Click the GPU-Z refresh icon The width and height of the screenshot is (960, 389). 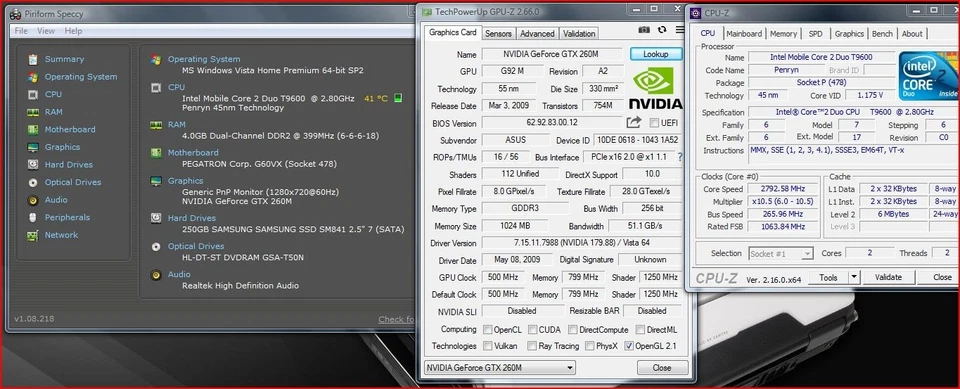click(x=662, y=29)
